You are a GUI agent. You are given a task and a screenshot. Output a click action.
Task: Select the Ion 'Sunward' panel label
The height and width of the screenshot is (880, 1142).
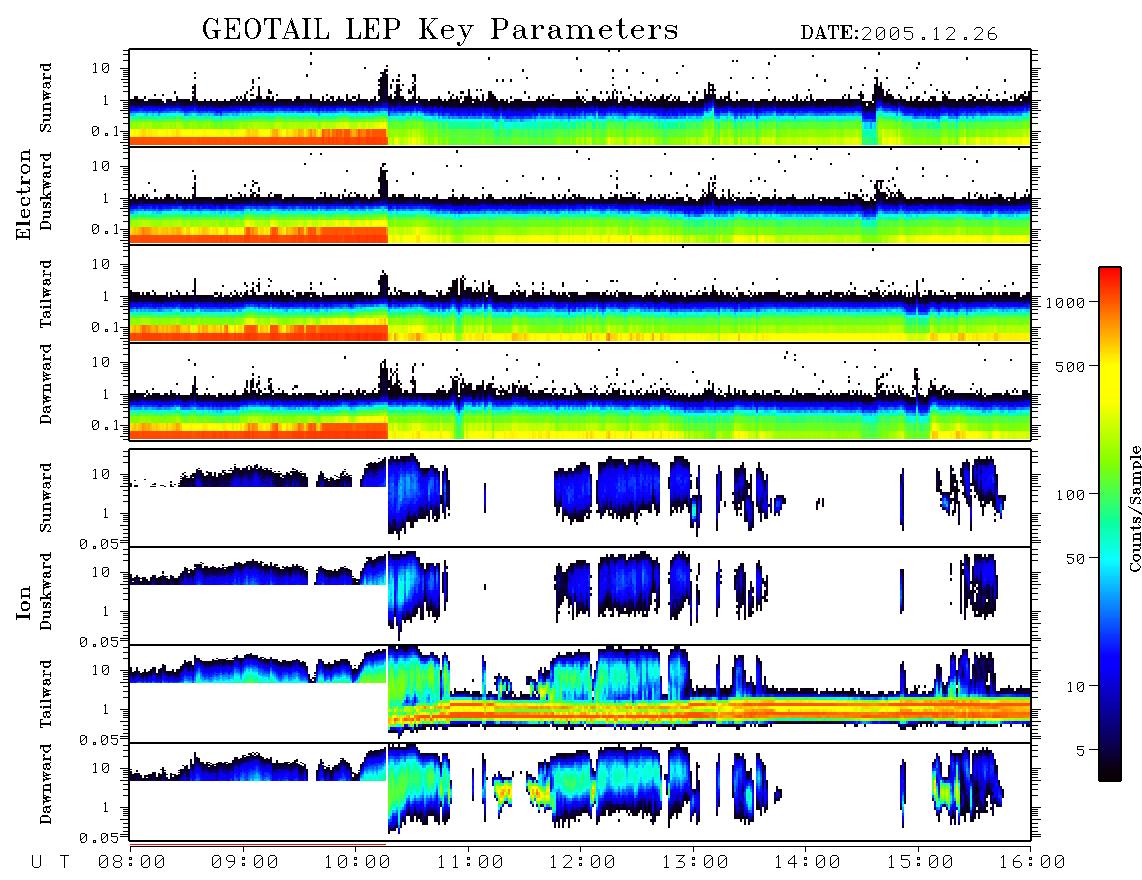[46, 497]
